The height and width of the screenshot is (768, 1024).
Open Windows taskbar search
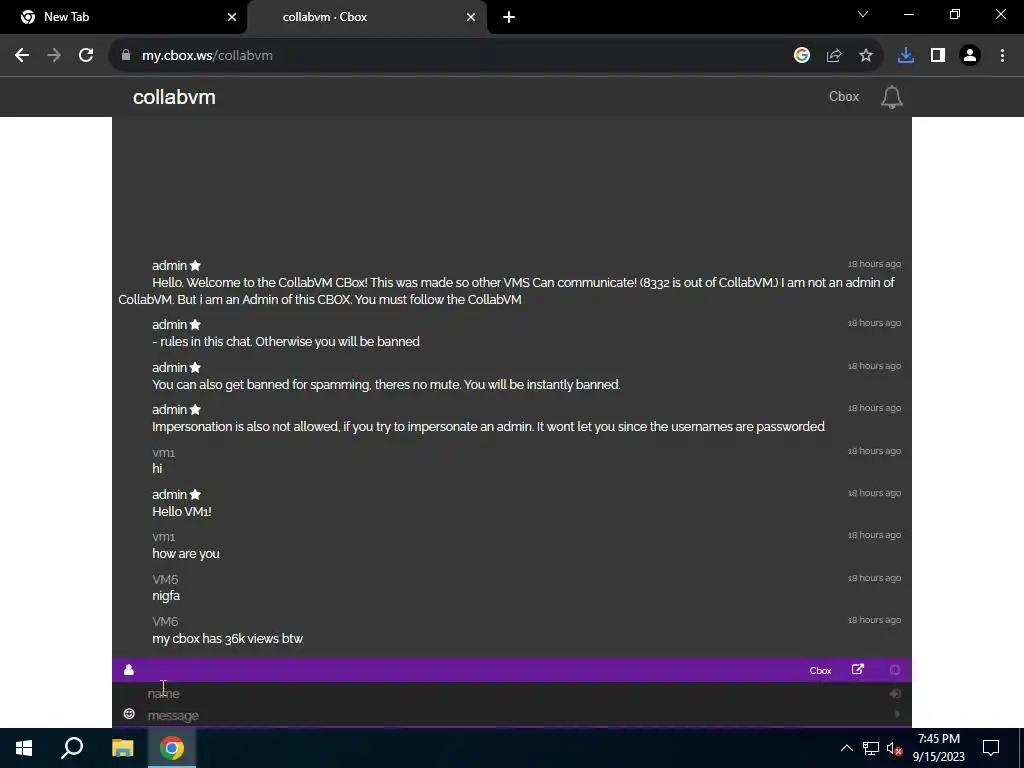(x=72, y=748)
